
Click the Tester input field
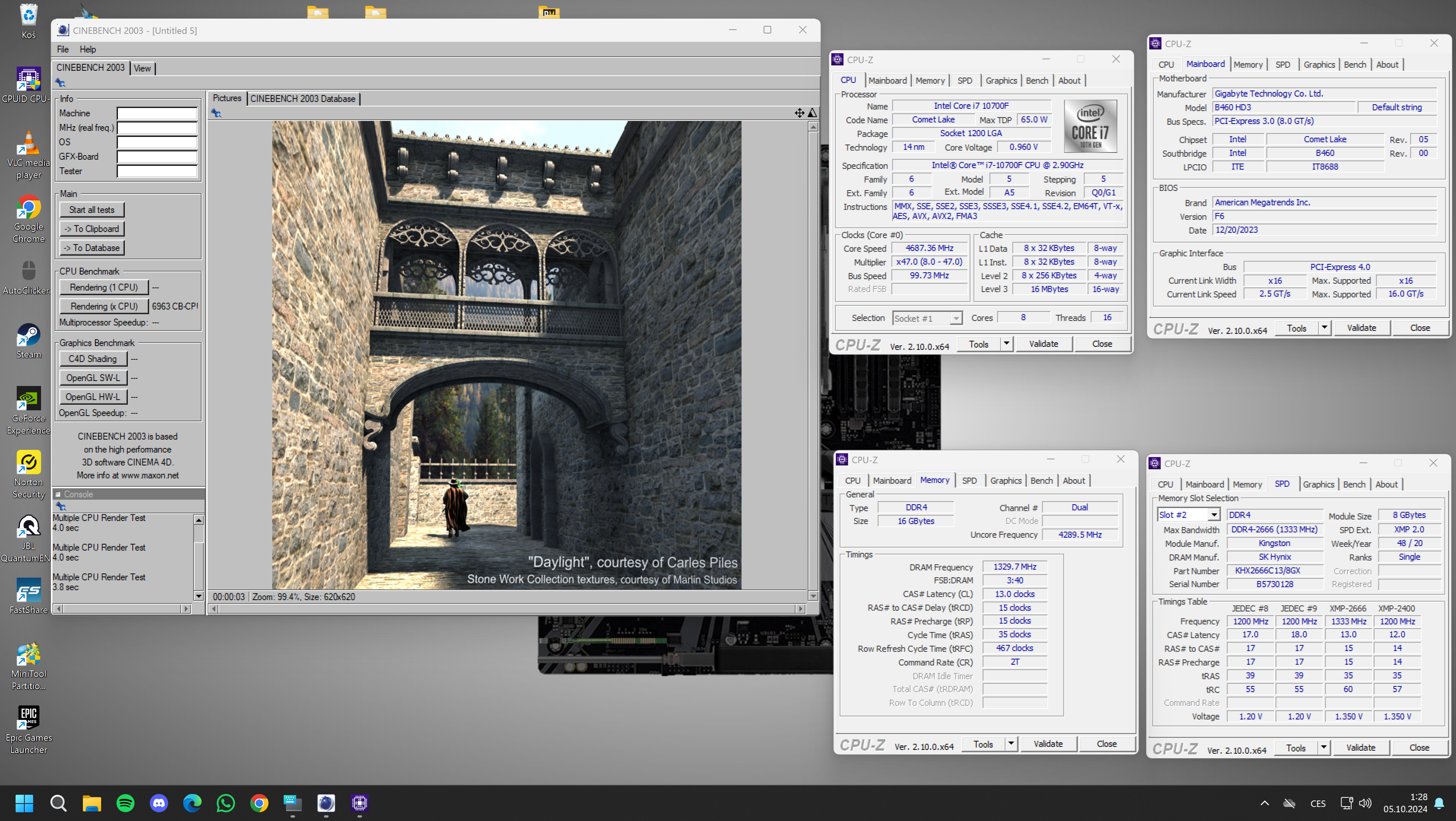pyautogui.click(x=157, y=172)
